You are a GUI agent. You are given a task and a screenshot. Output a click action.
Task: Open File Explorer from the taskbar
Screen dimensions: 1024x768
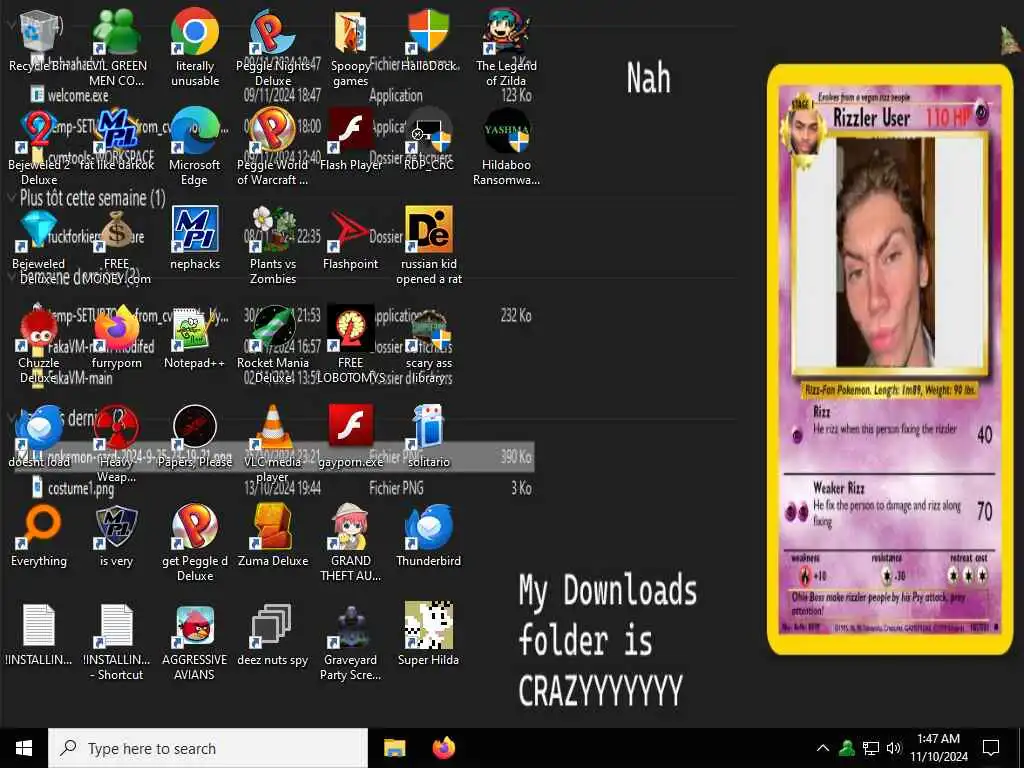tap(394, 748)
